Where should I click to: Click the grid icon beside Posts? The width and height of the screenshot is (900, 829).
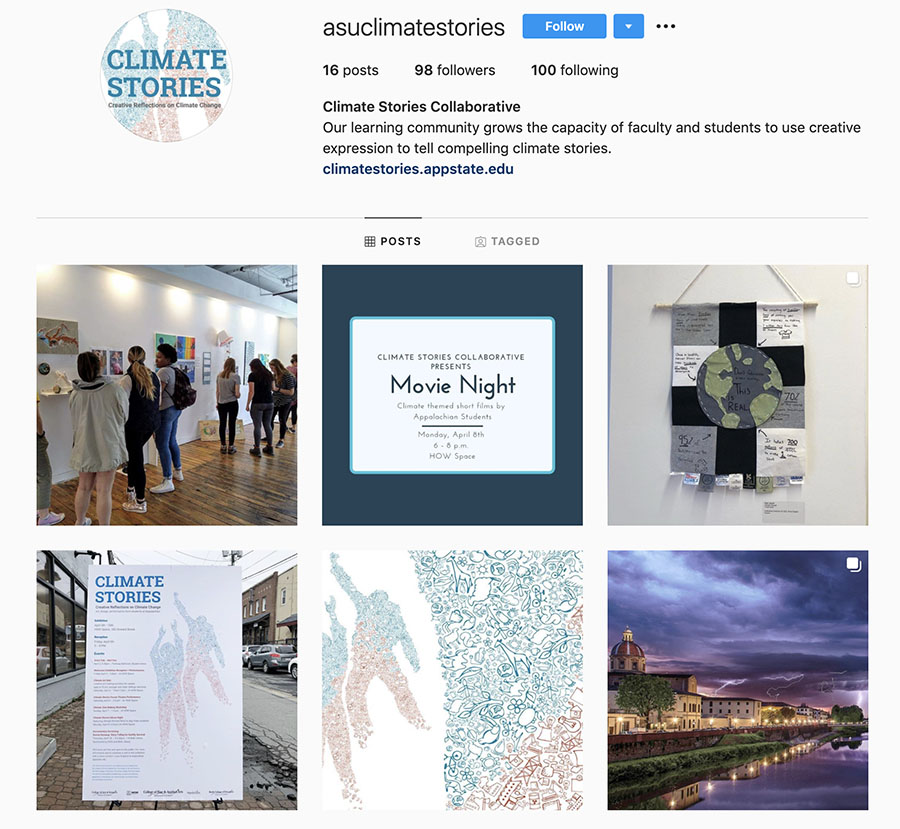370,242
